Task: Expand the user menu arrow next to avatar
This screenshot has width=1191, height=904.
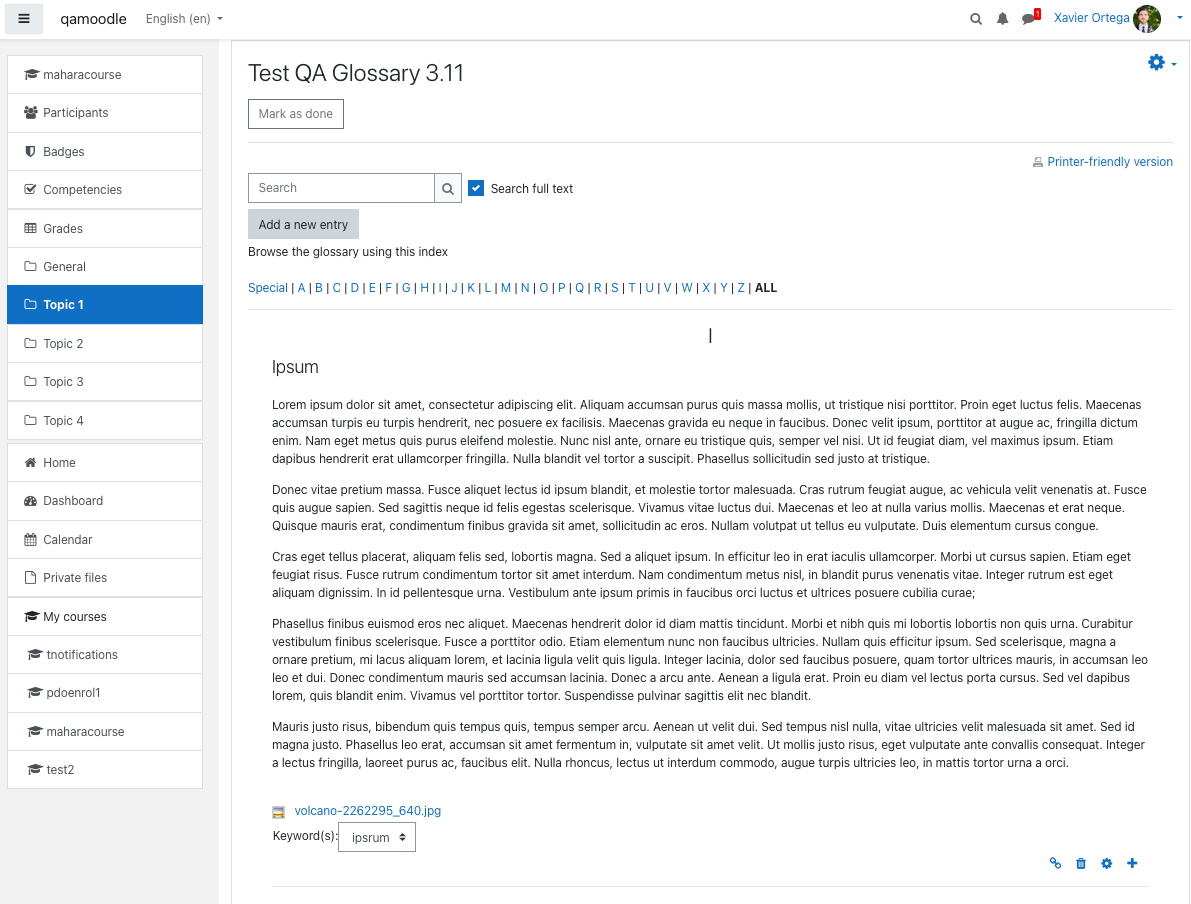Action: (1179, 17)
